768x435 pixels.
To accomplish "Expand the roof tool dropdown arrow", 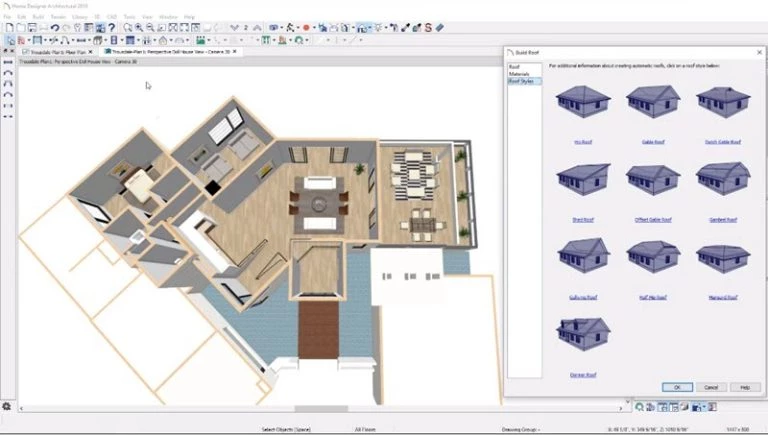I will pyautogui.click(x=170, y=40).
